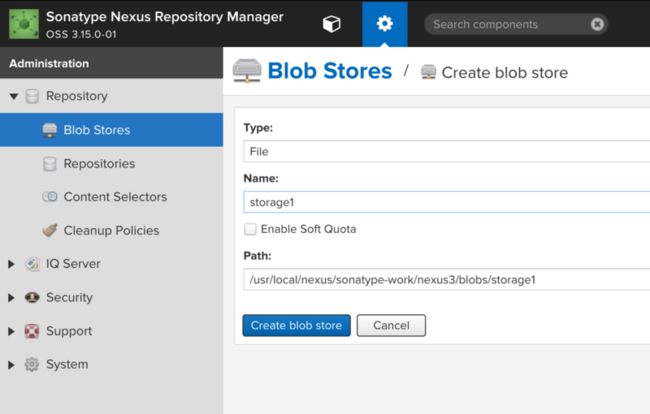Click the Security icon
Screen dimensions: 650x414
[32, 297]
